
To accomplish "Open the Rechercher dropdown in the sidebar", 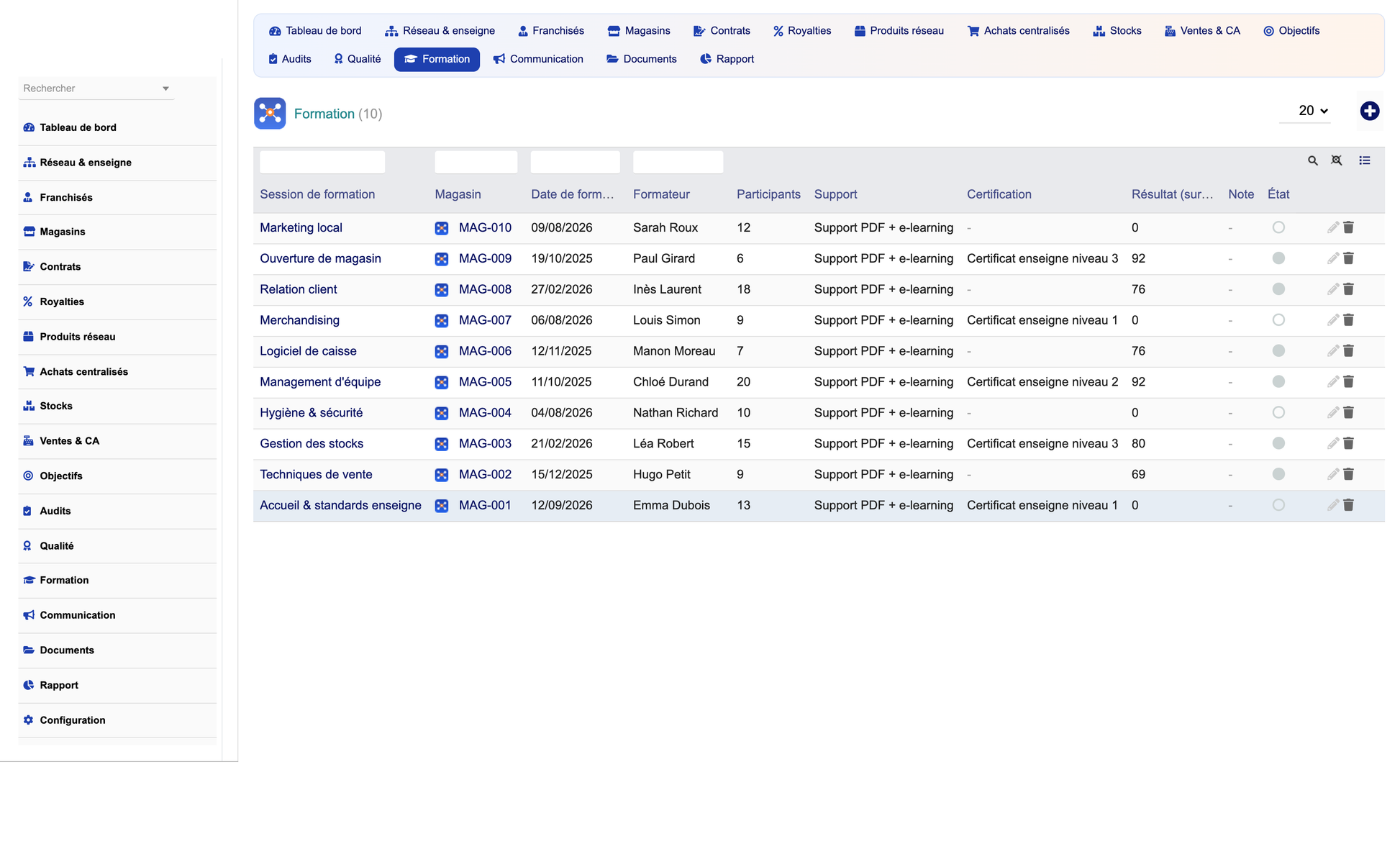I will [96, 88].
